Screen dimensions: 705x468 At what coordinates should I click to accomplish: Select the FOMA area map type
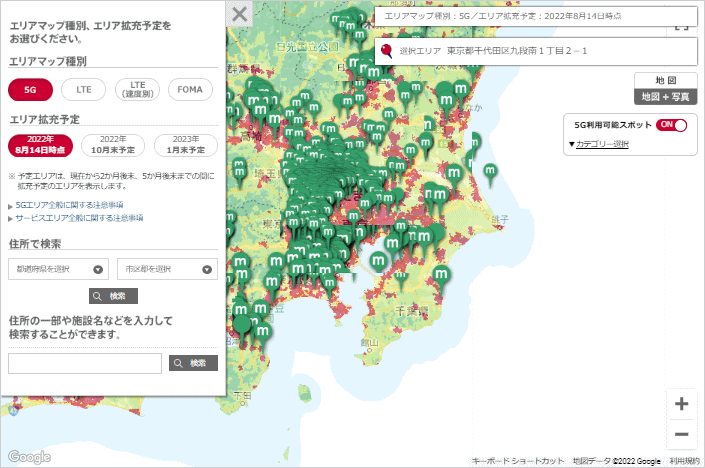pos(190,89)
